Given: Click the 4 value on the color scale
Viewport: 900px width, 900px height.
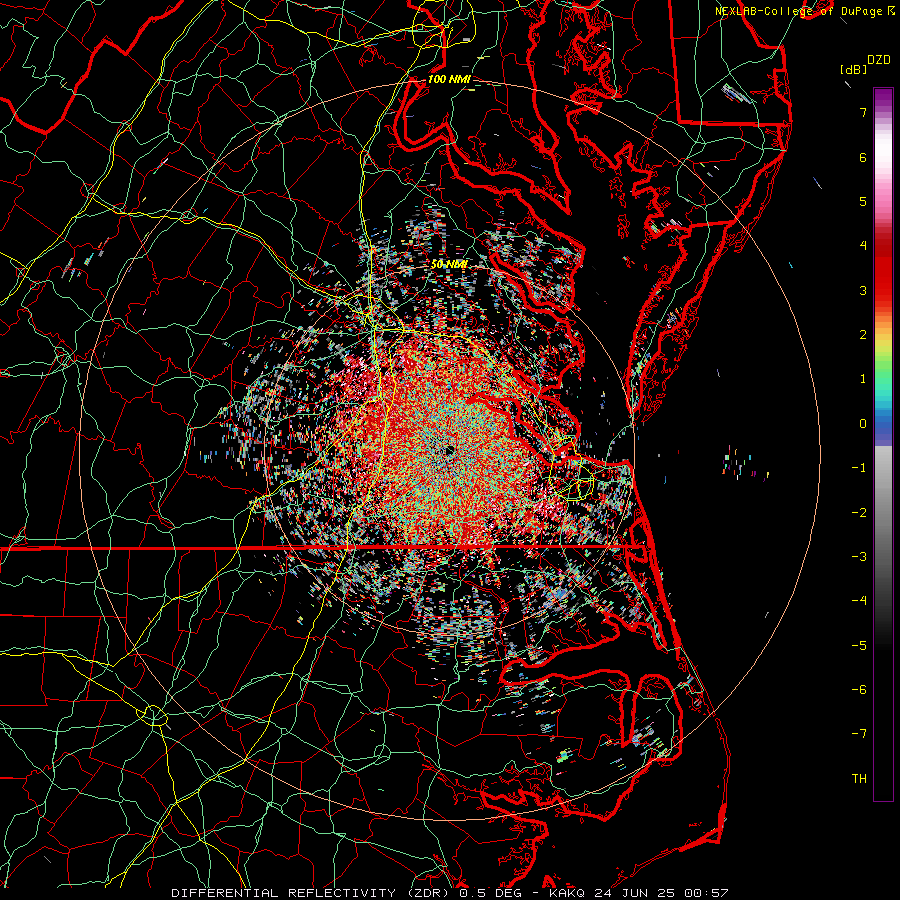Looking at the screenshot, I should click(x=863, y=246).
